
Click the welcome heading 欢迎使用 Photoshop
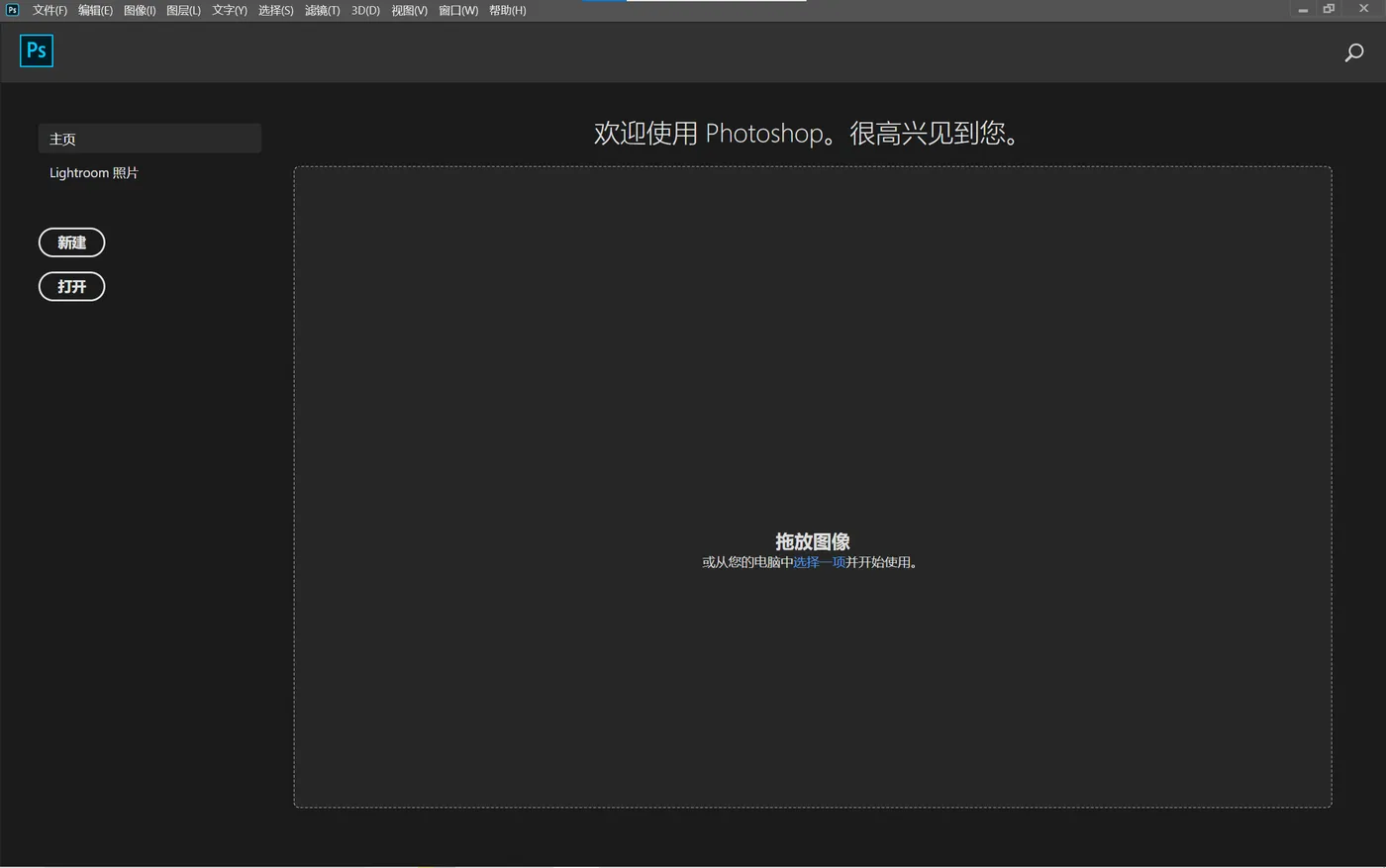807,133
